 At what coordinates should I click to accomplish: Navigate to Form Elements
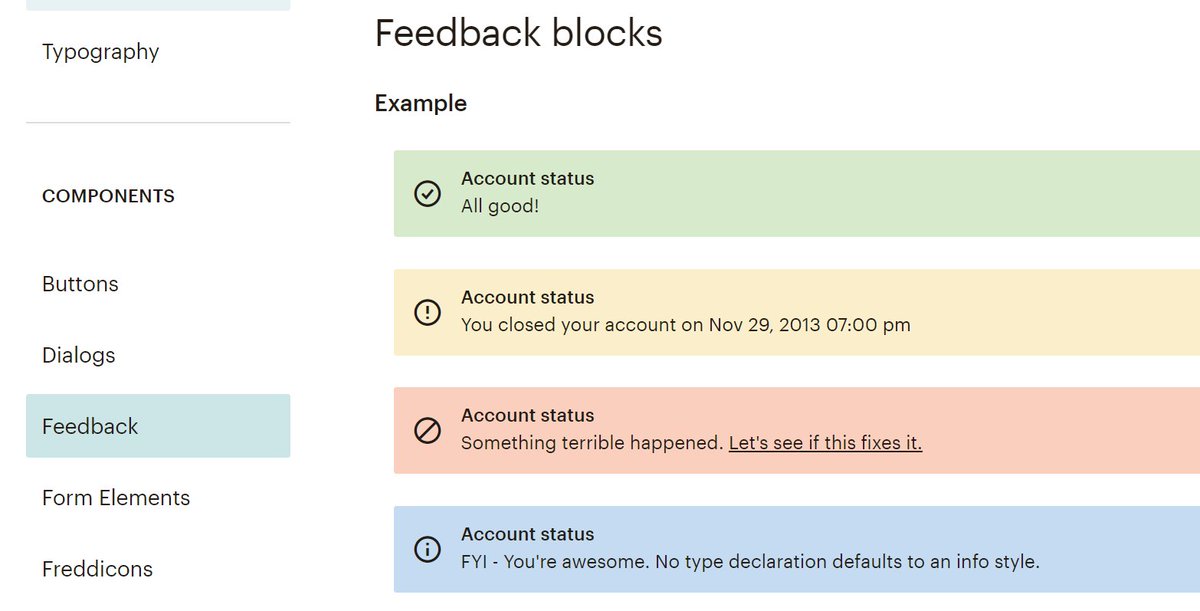[116, 498]
